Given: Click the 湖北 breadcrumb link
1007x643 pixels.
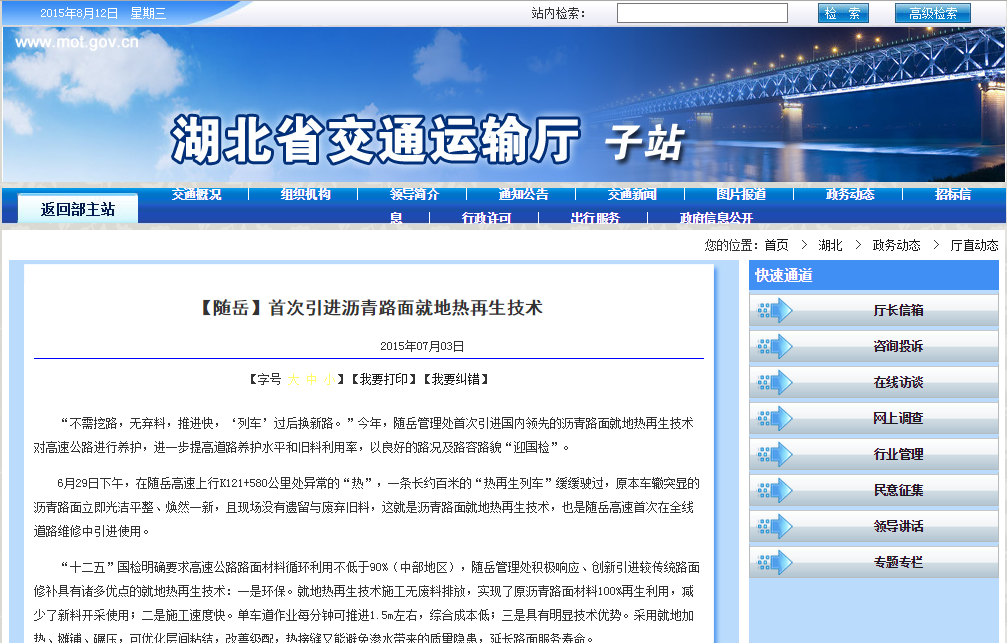Looking at the screenshot, I should (x=830, y=245).
